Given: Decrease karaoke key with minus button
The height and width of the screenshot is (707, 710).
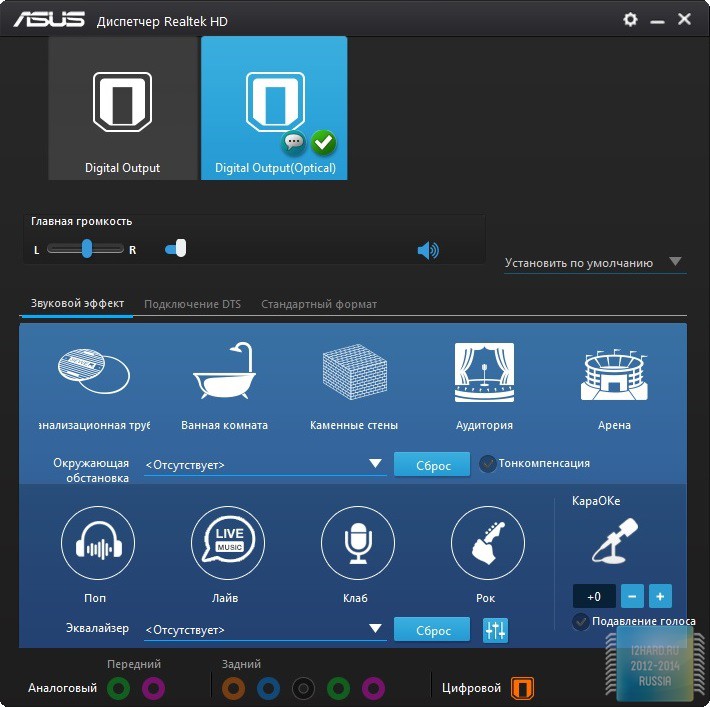Looking at the screenshot, I should [632, 596].
